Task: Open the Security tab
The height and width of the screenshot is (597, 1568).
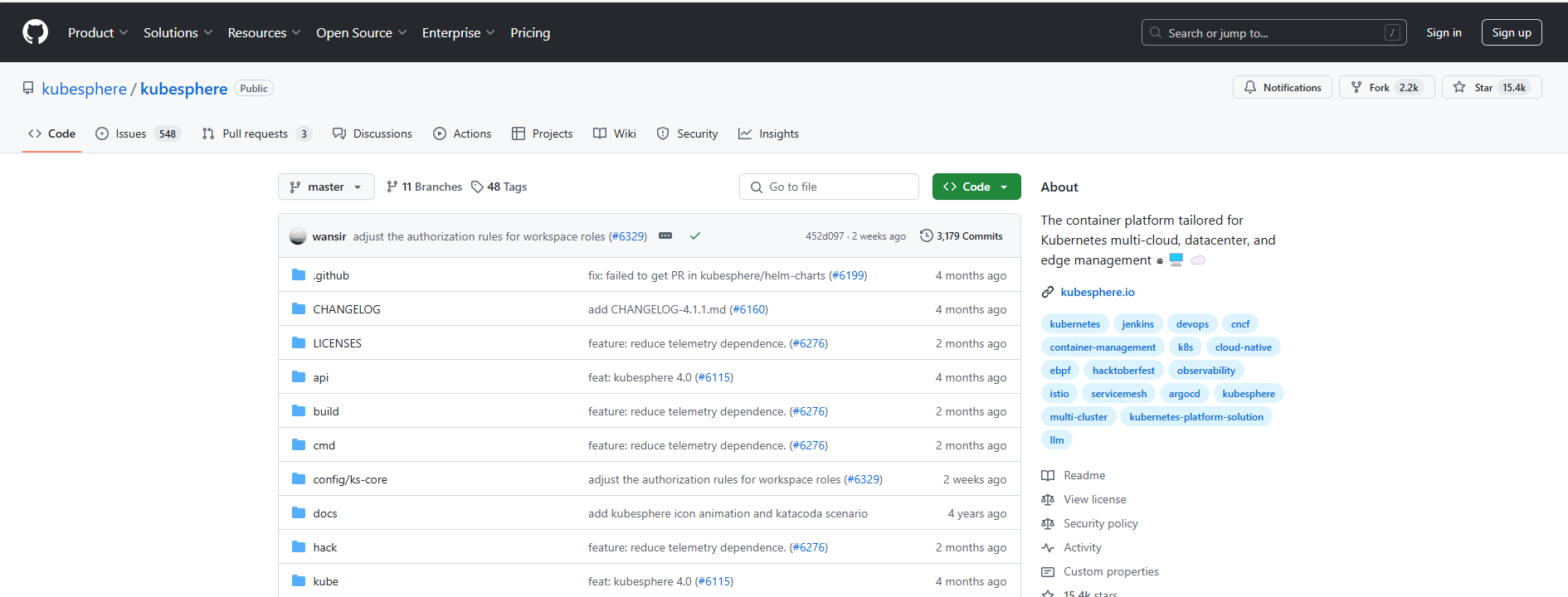Action: point(687,133)
